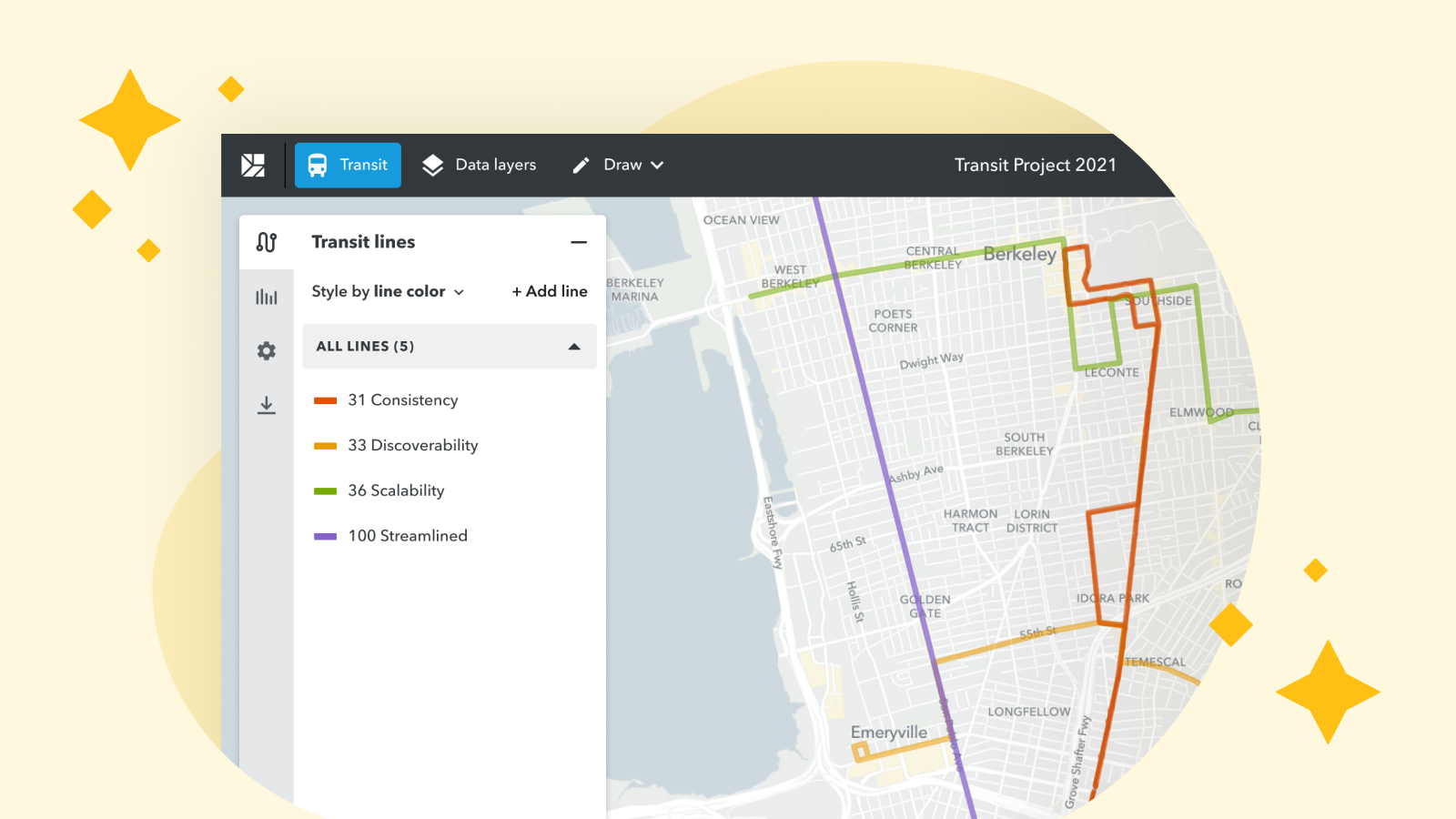Viewport: 1456px width, 819px height.
Task: Collapse the Transit lines panel
Action: tap(580, 241)
